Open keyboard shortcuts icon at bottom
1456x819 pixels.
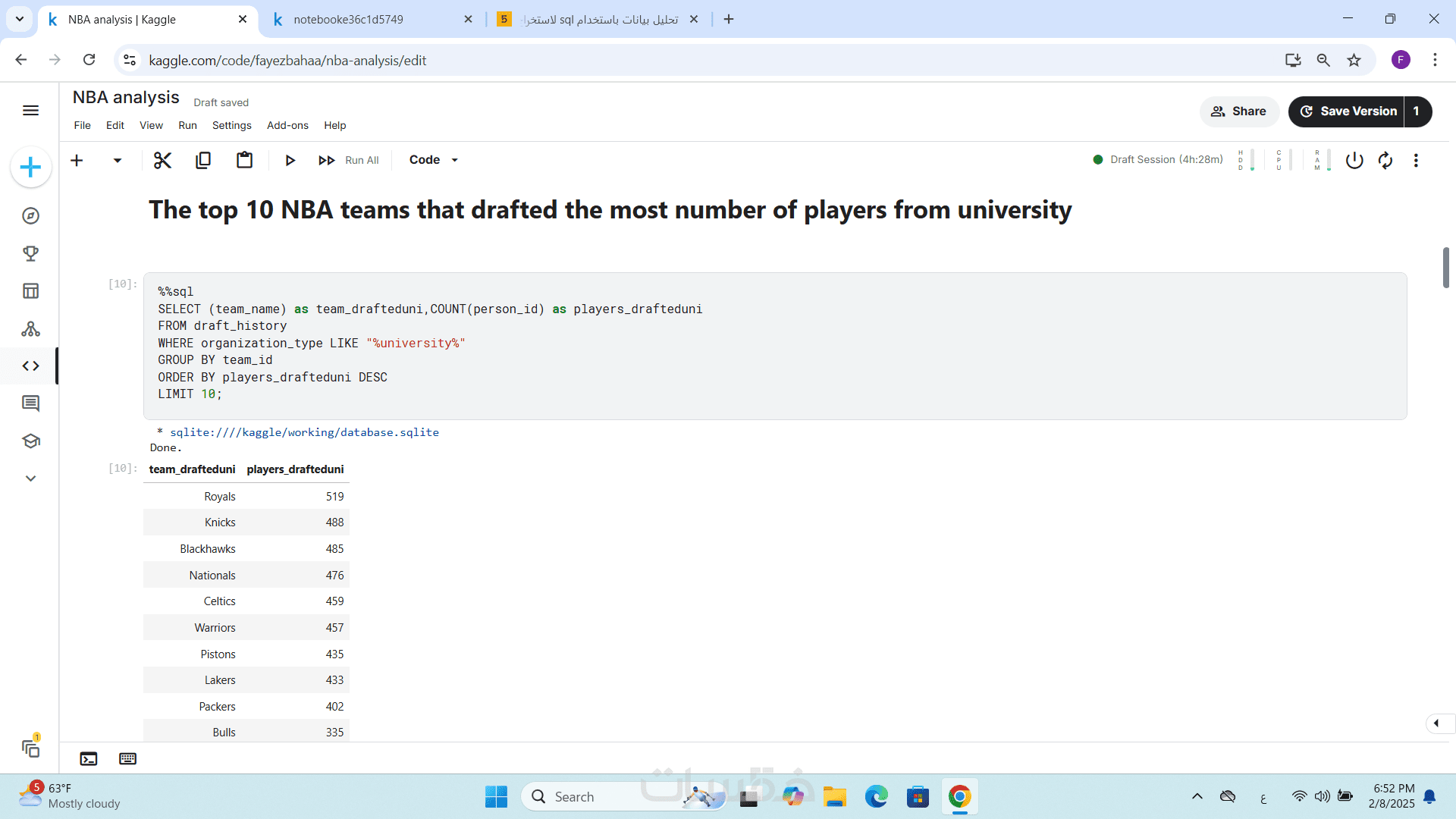[127, 759]
